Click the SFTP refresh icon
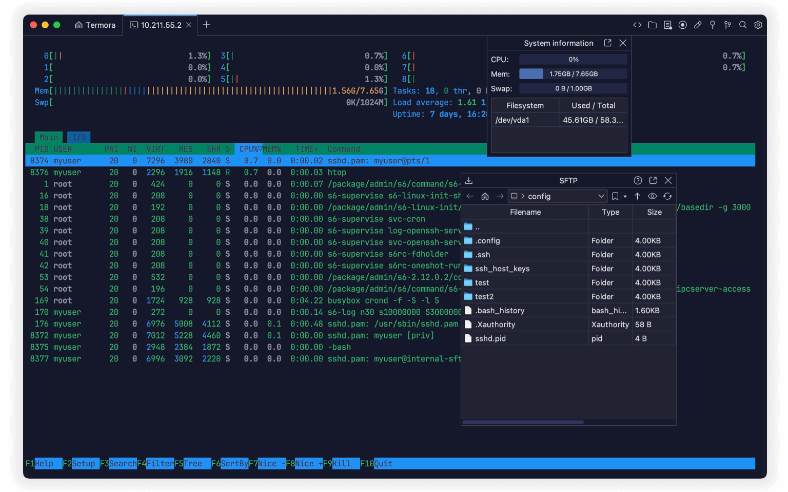The width and height of the screenshot is (788, 492). click(x=667, y=196)
